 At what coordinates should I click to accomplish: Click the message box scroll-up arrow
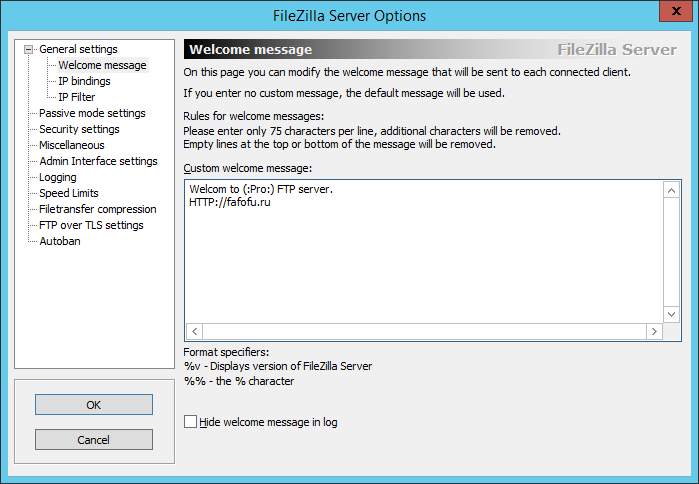[x=671, y=191]
